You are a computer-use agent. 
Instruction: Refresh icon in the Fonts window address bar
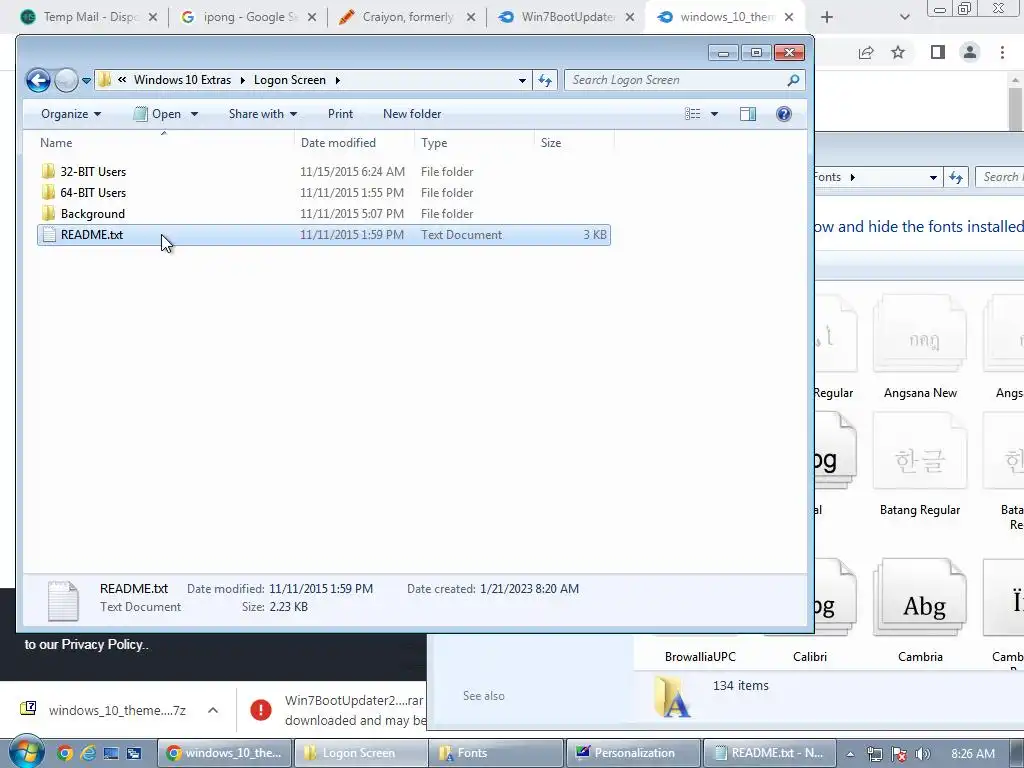coord(956,177)
